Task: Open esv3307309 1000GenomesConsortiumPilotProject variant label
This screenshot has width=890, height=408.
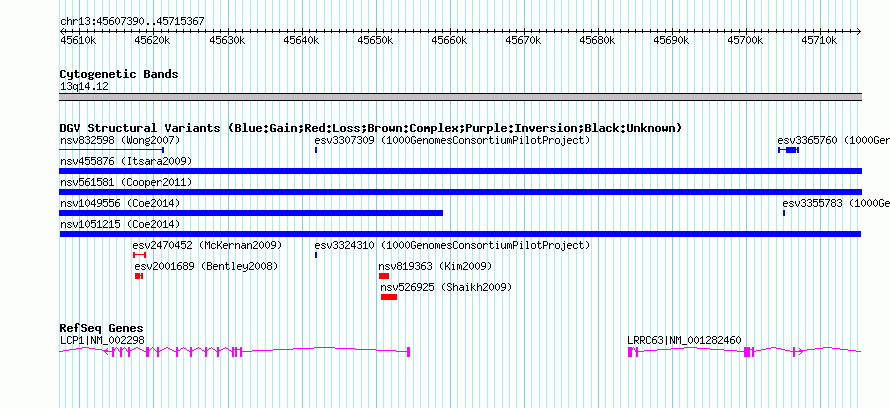Action: (x=452, y=140)
